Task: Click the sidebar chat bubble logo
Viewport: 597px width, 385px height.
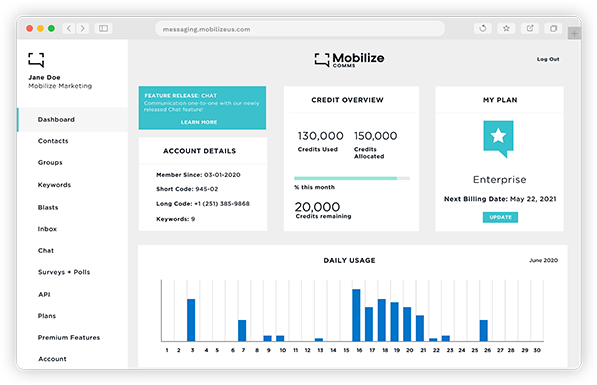Action: click(x=36, y=60)
